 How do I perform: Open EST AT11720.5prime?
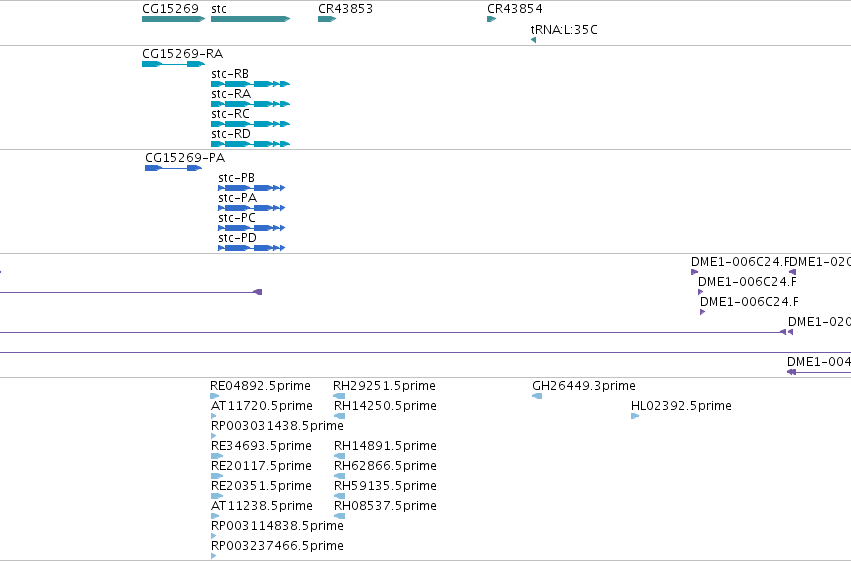tap(213, 416)
